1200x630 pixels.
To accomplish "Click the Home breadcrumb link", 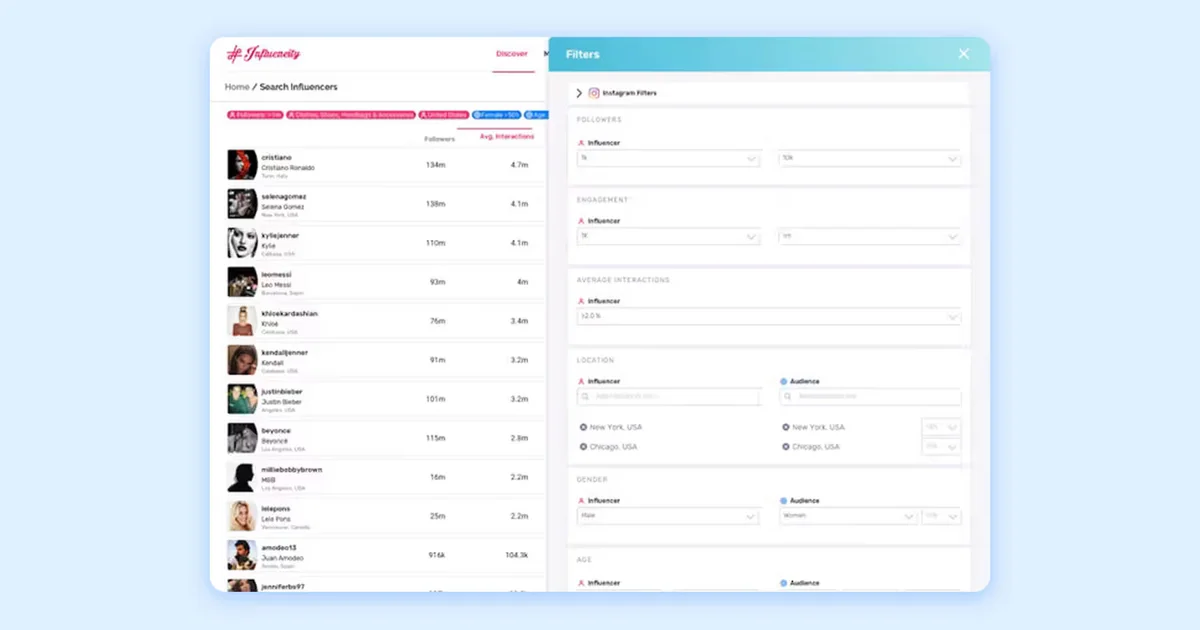I will tap(237, 87).
